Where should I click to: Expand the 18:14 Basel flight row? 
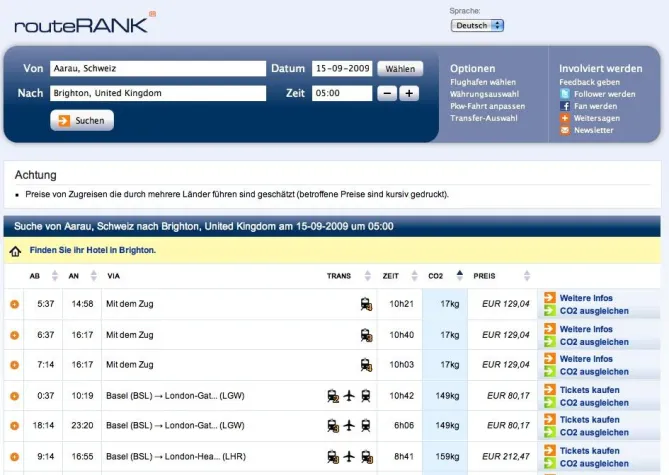14,426
